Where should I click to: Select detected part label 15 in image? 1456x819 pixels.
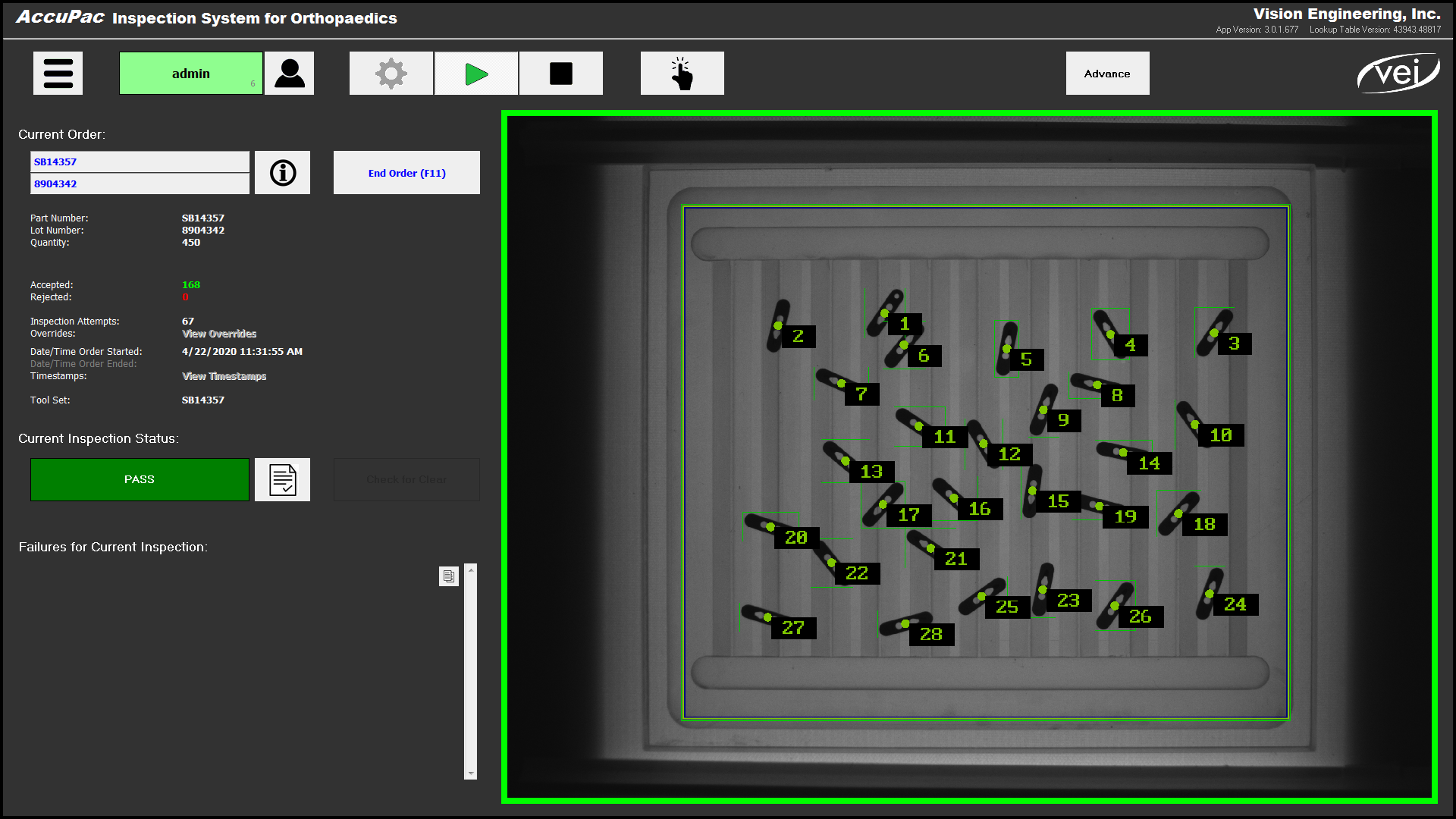[x=1058, y=501]
